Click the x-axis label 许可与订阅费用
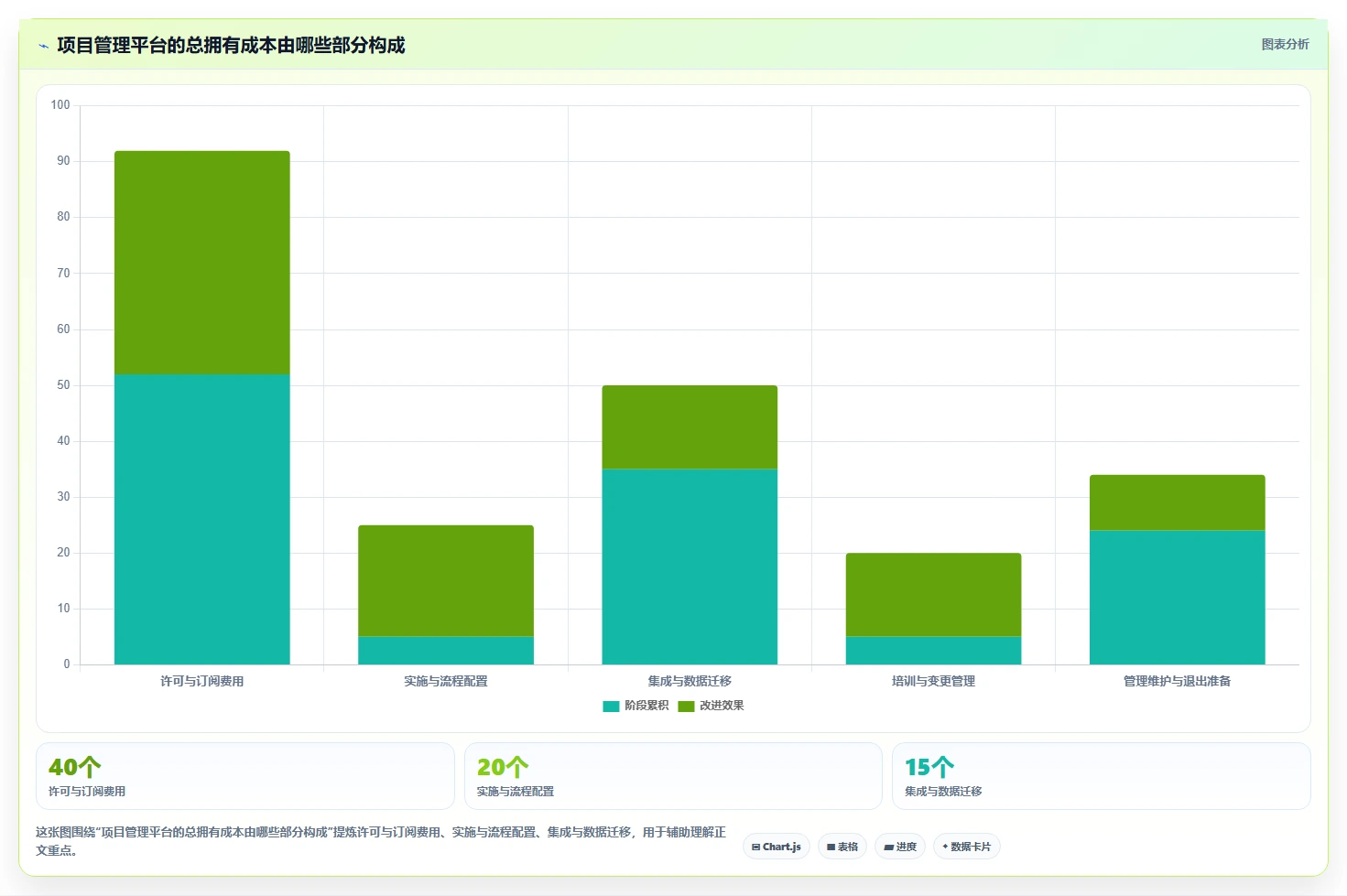This screenshot has width=1347, height=896. click(x=202, y=681)
